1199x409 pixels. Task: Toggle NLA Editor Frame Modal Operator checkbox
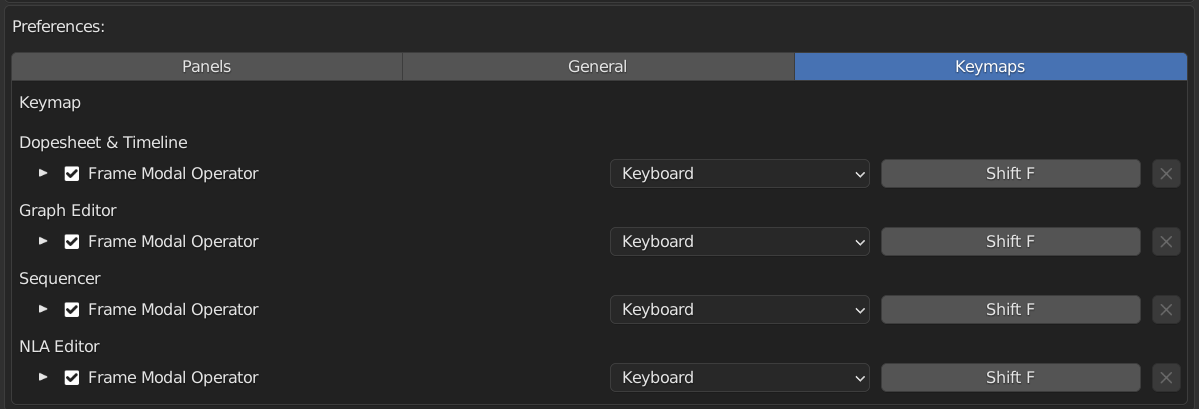(72, 378)
